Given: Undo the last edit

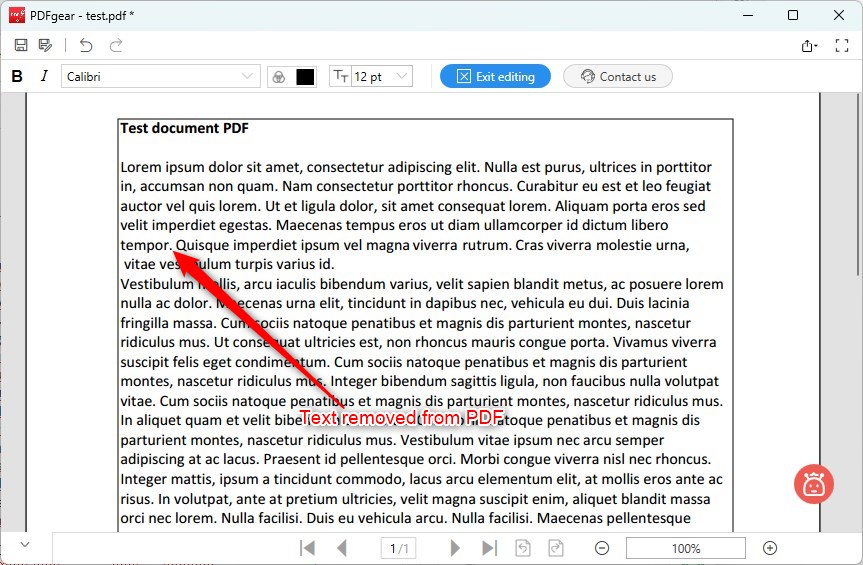Looking at the screenshot, I should click(x=86, y=45).
